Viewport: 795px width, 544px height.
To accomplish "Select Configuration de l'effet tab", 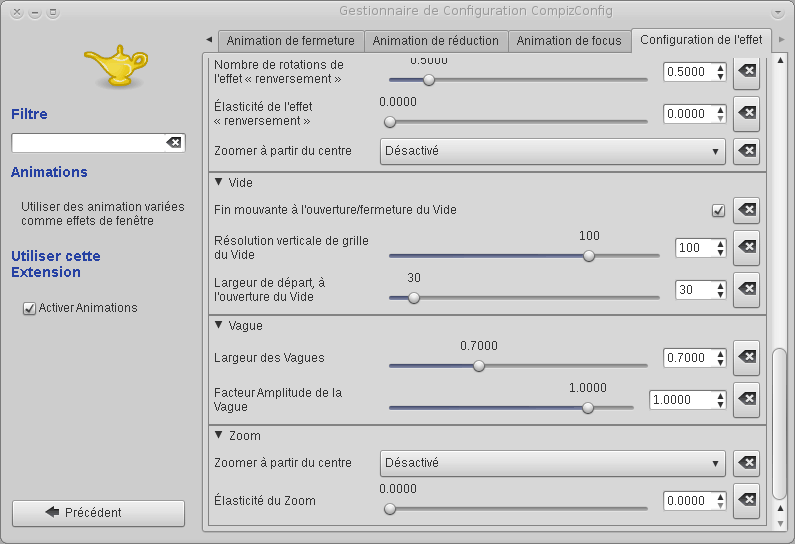I will (701, 40).
